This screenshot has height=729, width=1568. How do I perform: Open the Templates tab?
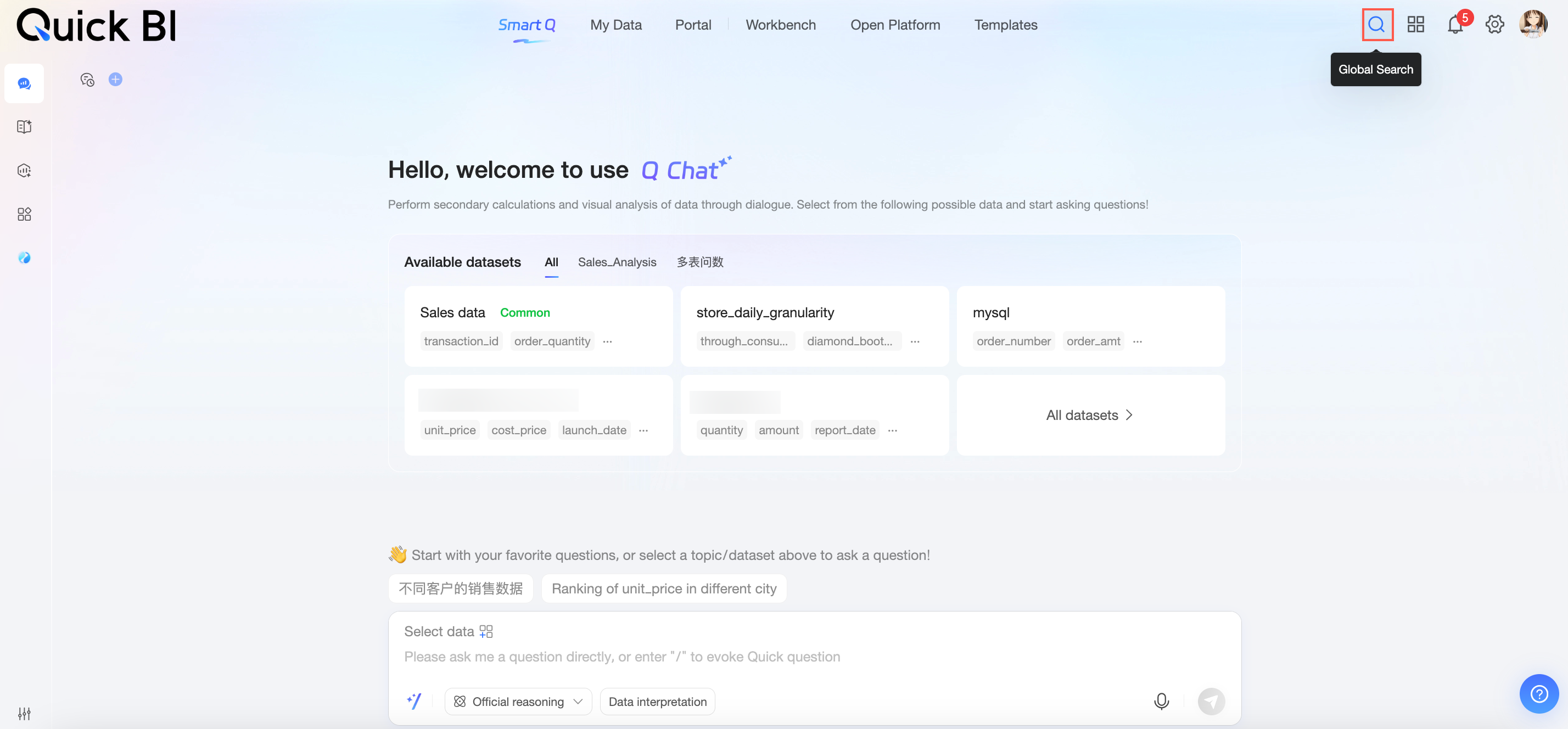[1006, 25]
